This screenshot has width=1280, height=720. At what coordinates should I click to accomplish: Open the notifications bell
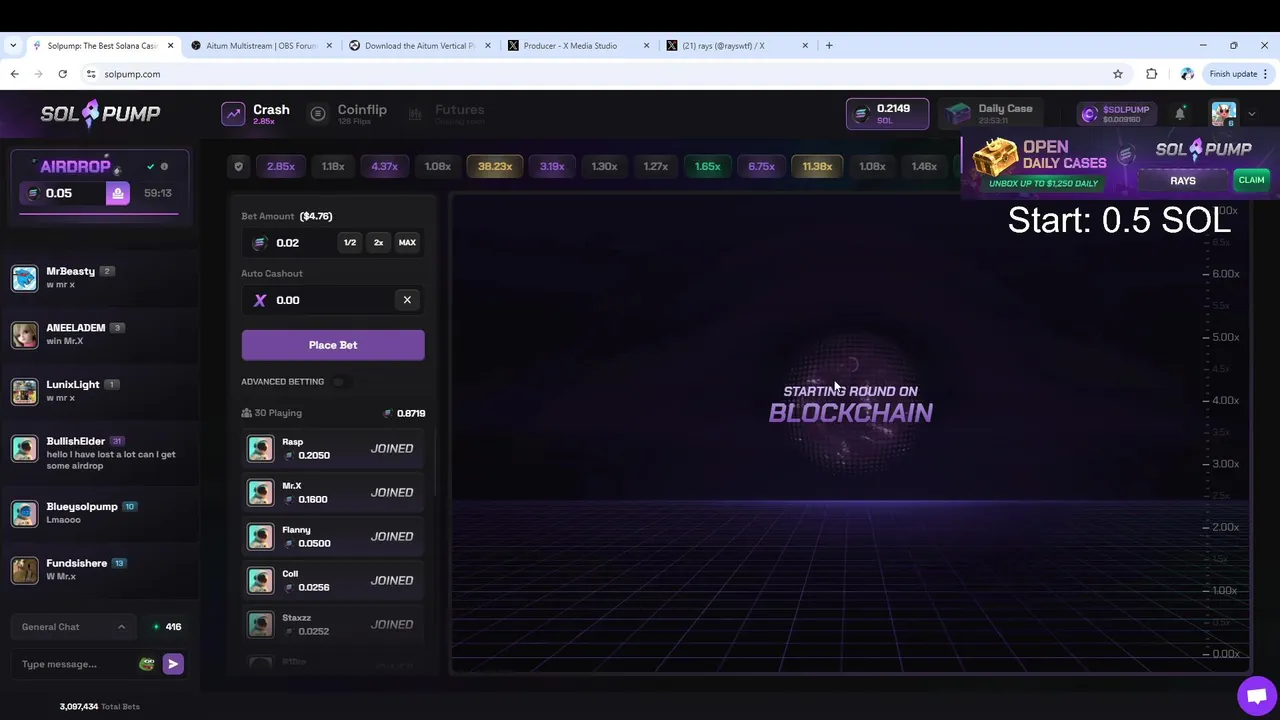point(1180,114)
